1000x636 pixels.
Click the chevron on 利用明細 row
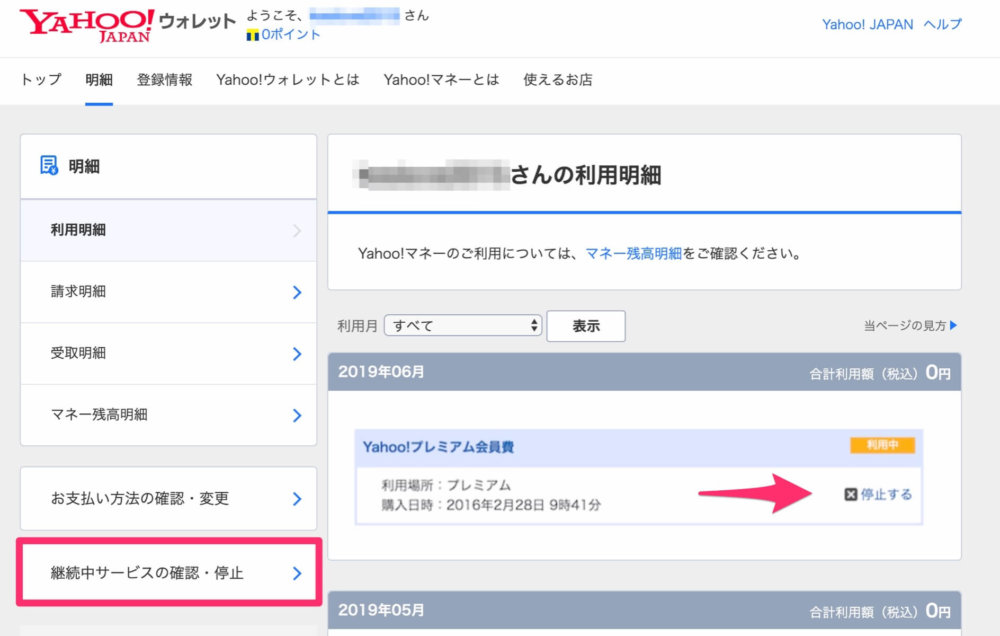pyautogui.click(x=297, y=230)
